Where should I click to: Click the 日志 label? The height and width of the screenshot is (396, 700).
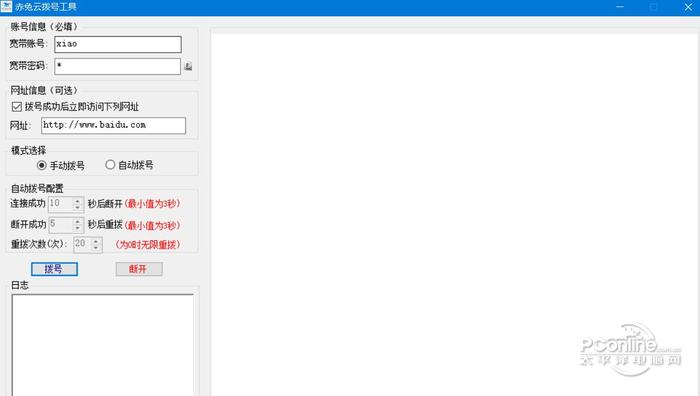pos(20,285)
